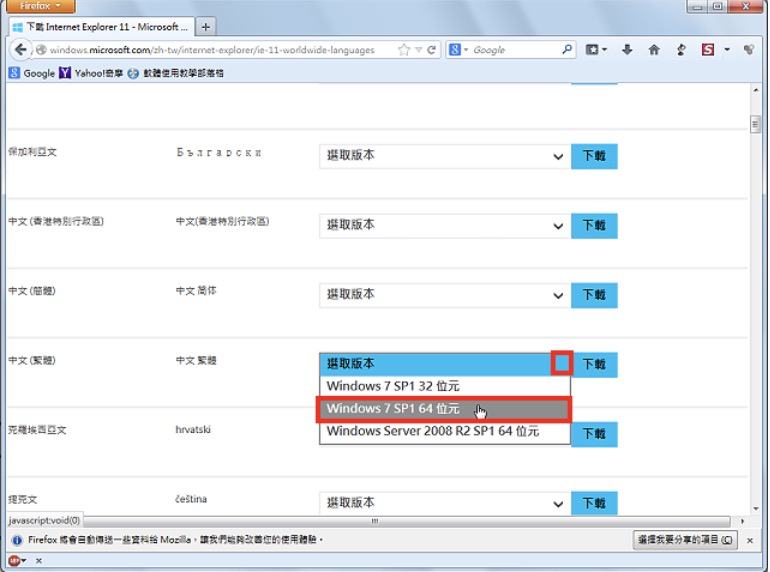Open the URL history dropdown arrow

click(x=418, y=50)
